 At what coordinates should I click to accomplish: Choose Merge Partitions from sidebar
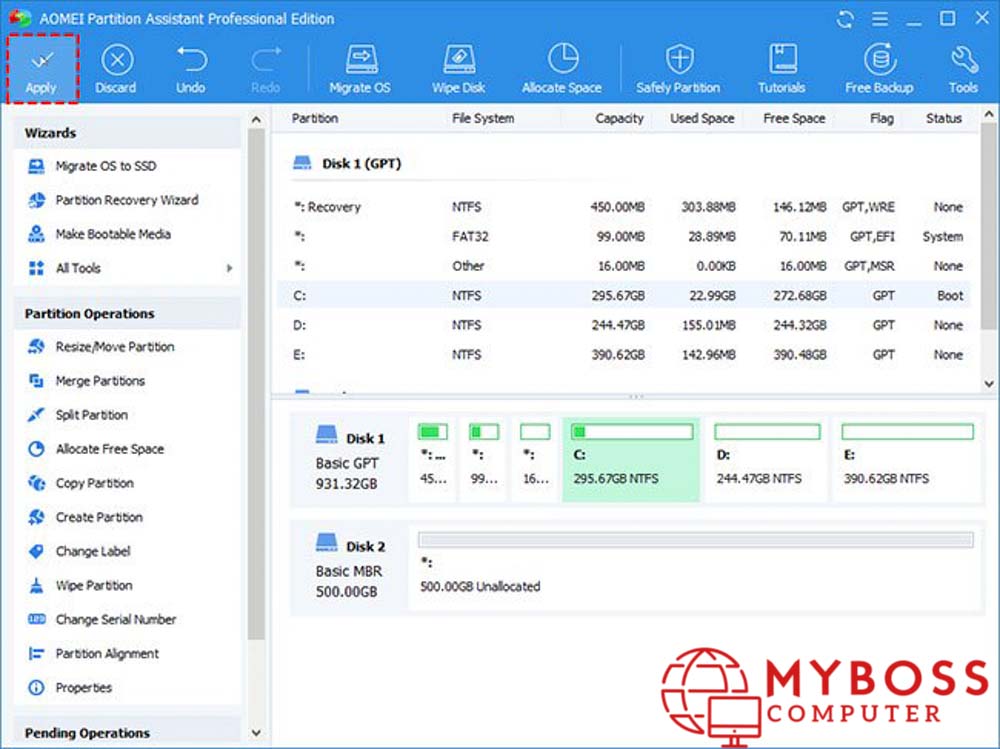[100, 381]
